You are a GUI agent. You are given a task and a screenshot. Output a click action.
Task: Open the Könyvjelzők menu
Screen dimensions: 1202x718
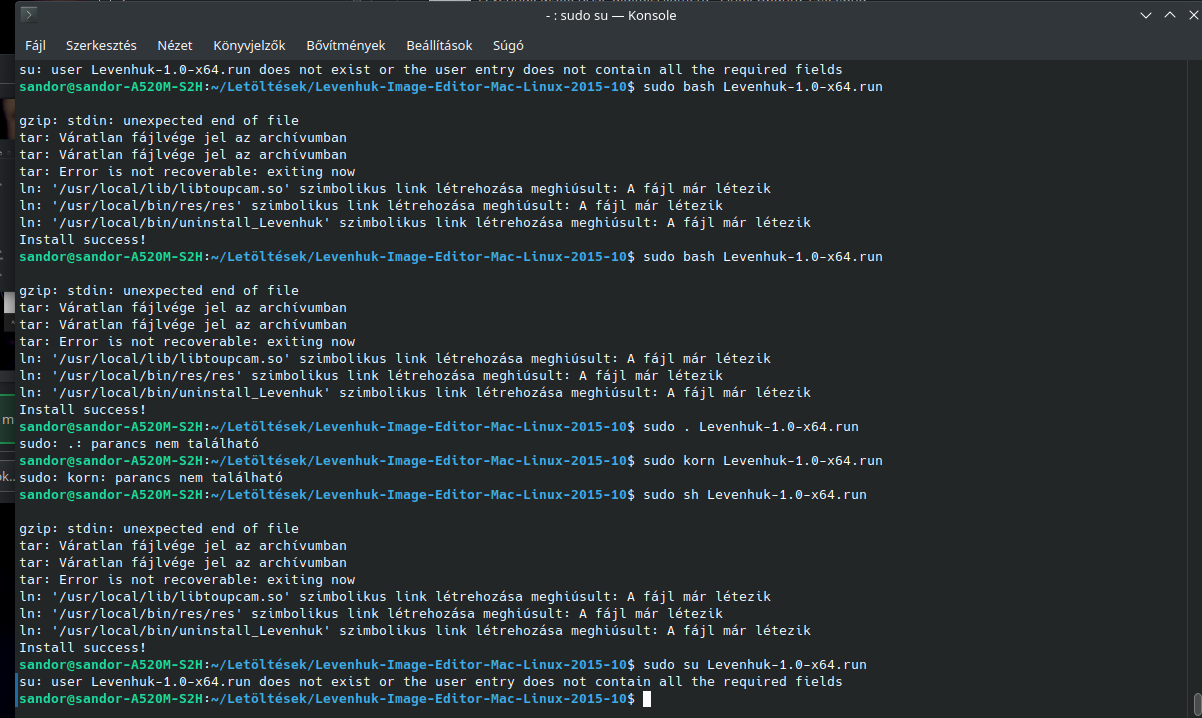[249, 45]
